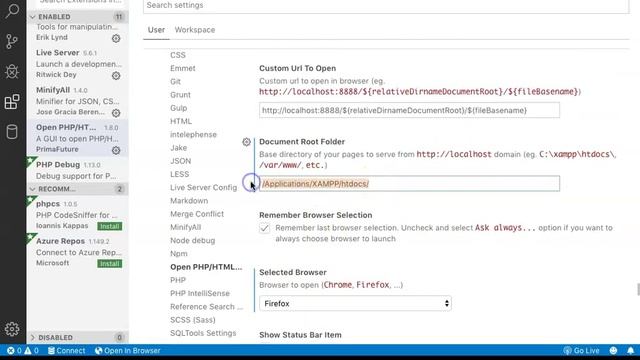
Task: Click the smiley feedback icon
Action: [613, 351]
